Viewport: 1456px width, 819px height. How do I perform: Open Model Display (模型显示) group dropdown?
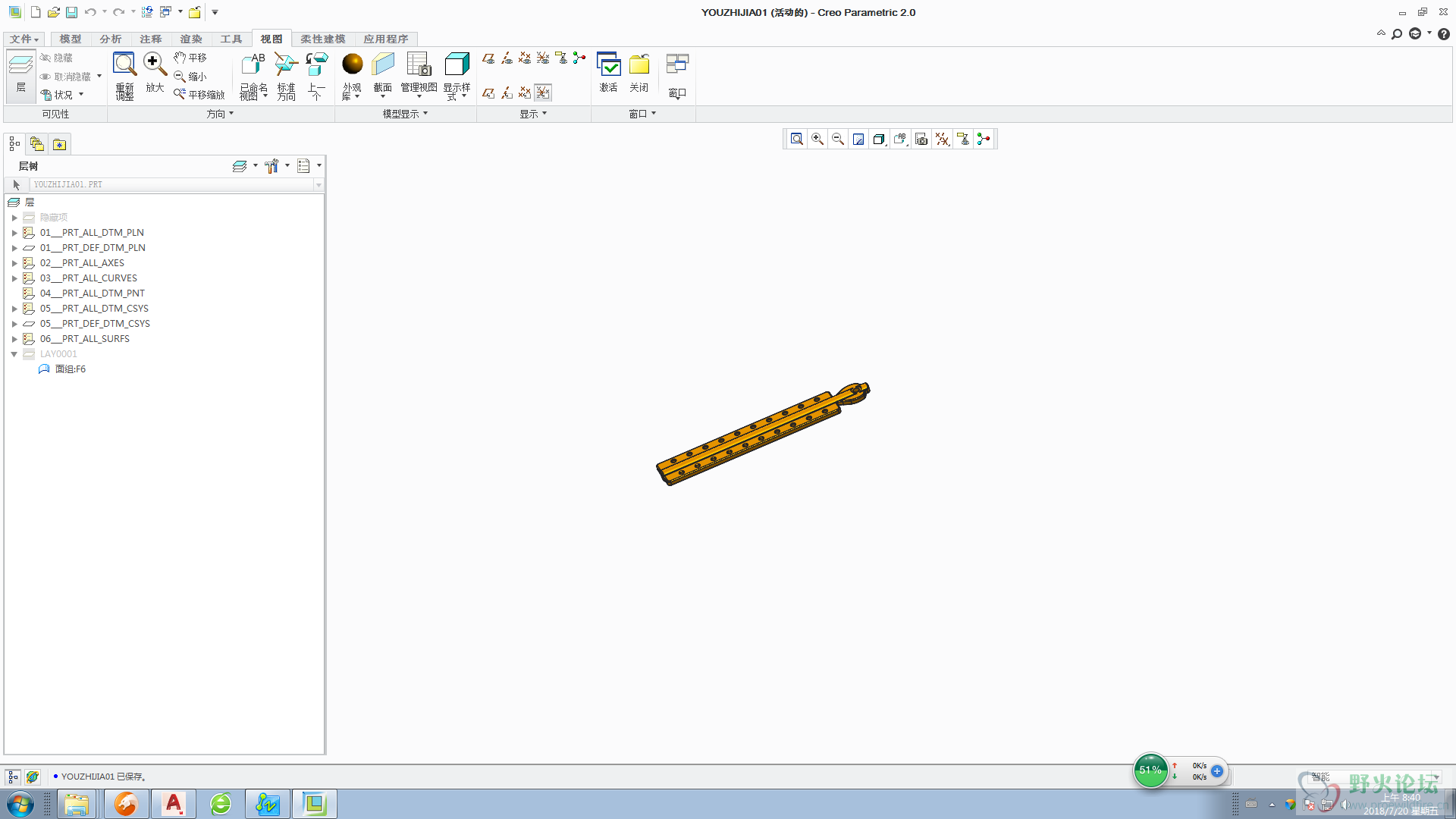point(406,114)
